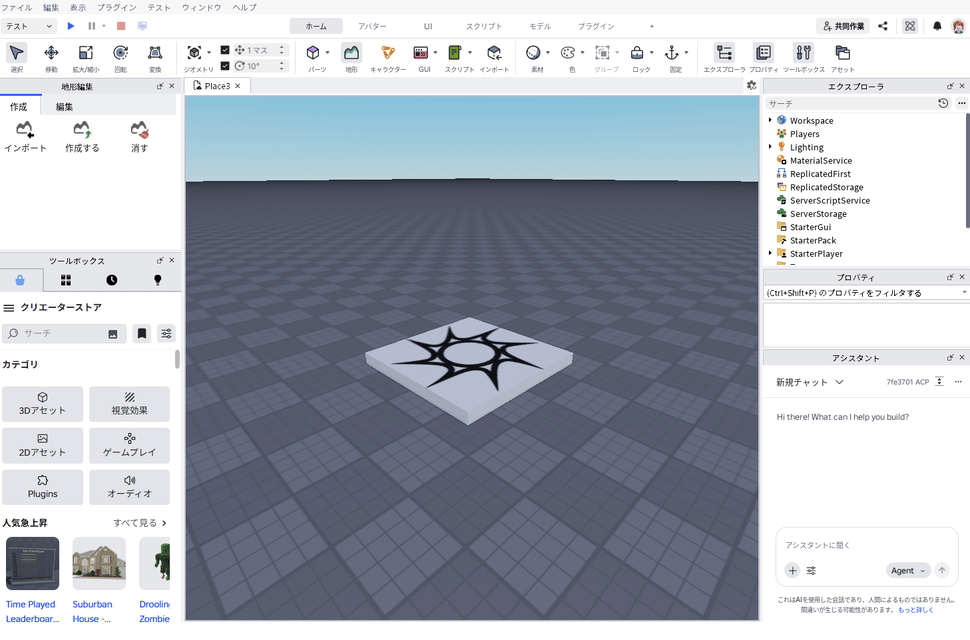This screenshot has height=640, width=970.
Task: Activate the 移動 (Move) tool
Action: point(51,58)
